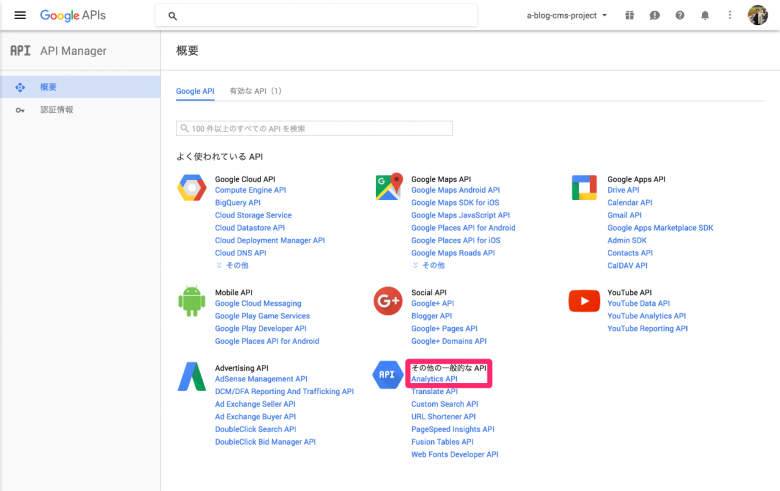
Task: Open Calendar API link
Action: pyautogui.click(x=630, y=202)
